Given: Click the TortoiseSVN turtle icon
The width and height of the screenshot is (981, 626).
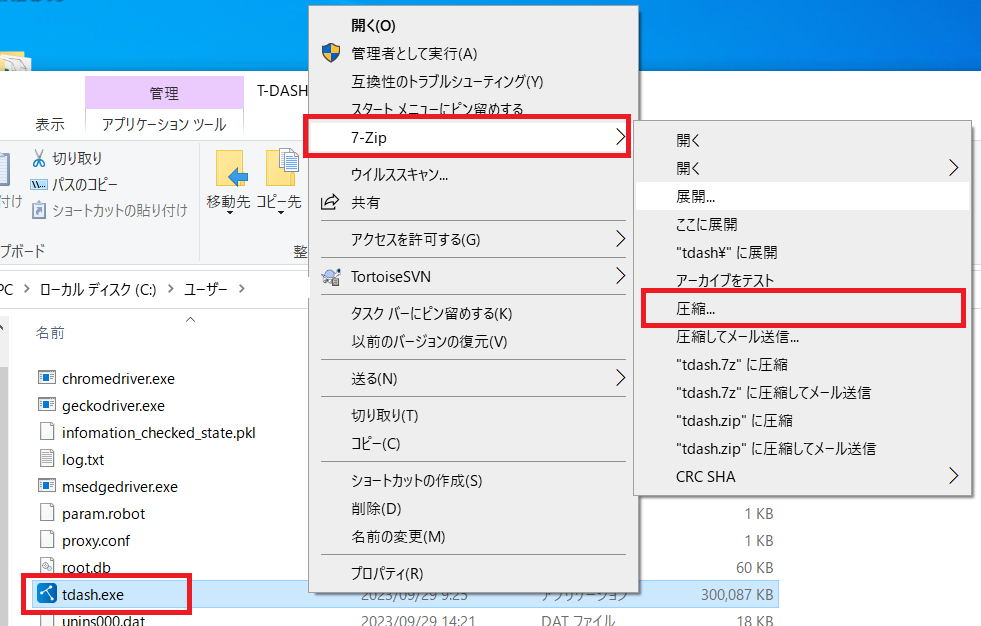Looking at the screenshot, I should [331, 276].
